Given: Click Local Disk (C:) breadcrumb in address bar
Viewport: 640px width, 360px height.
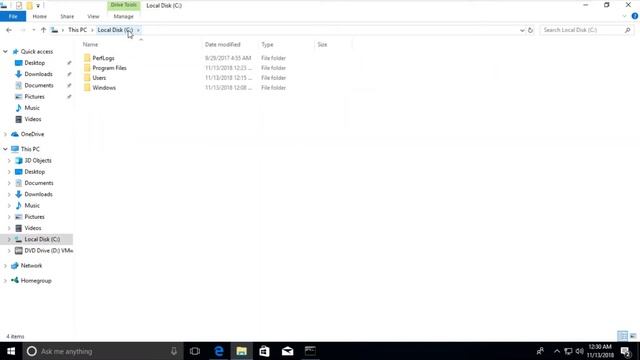Looking at the screenshot, I should (x=115, y=30).
